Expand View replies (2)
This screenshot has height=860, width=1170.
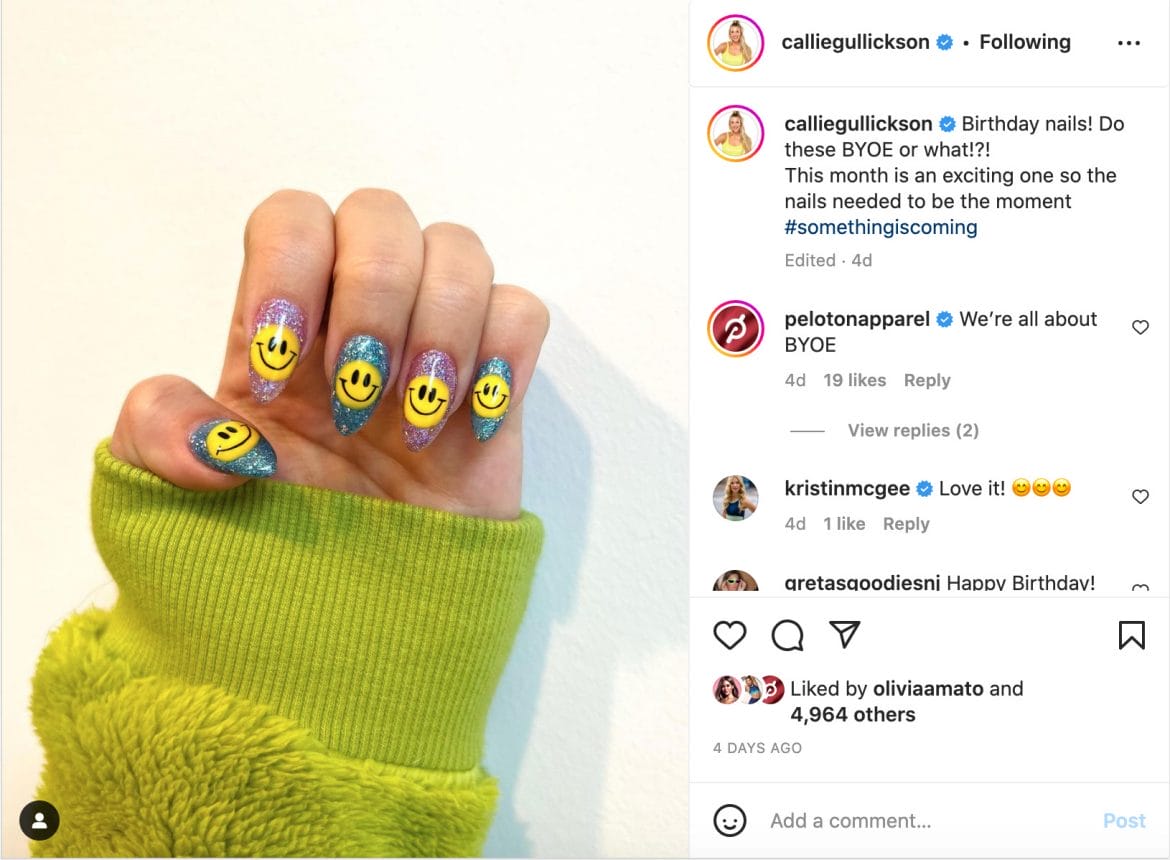click(913, 430)
